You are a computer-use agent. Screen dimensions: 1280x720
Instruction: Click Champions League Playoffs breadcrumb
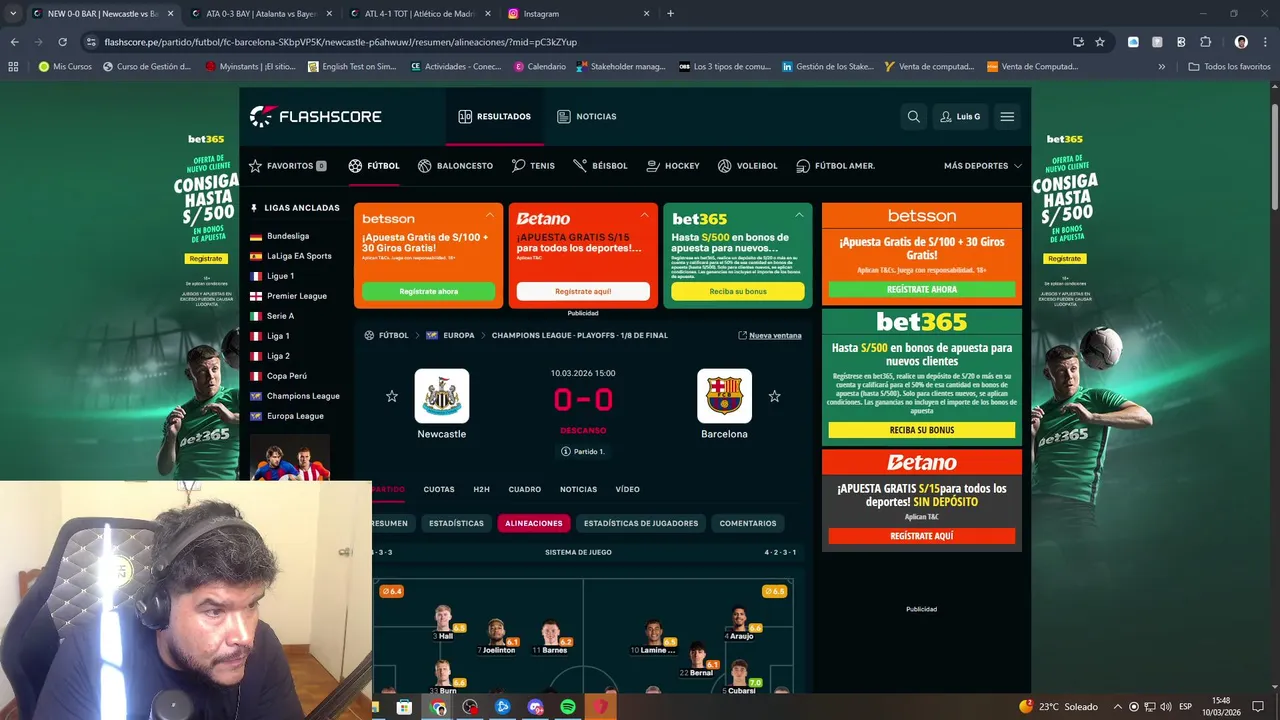[580, 335]
